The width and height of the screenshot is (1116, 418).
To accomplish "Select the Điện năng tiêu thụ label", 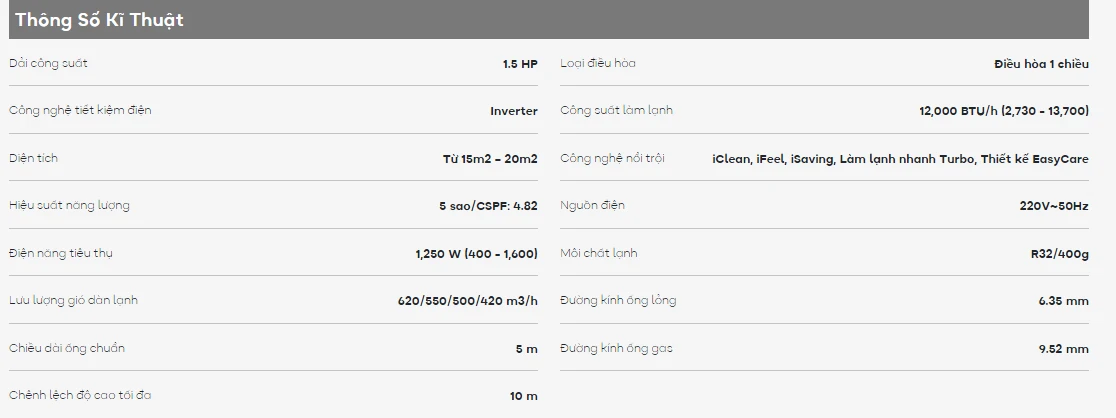I will coord(61,253).
